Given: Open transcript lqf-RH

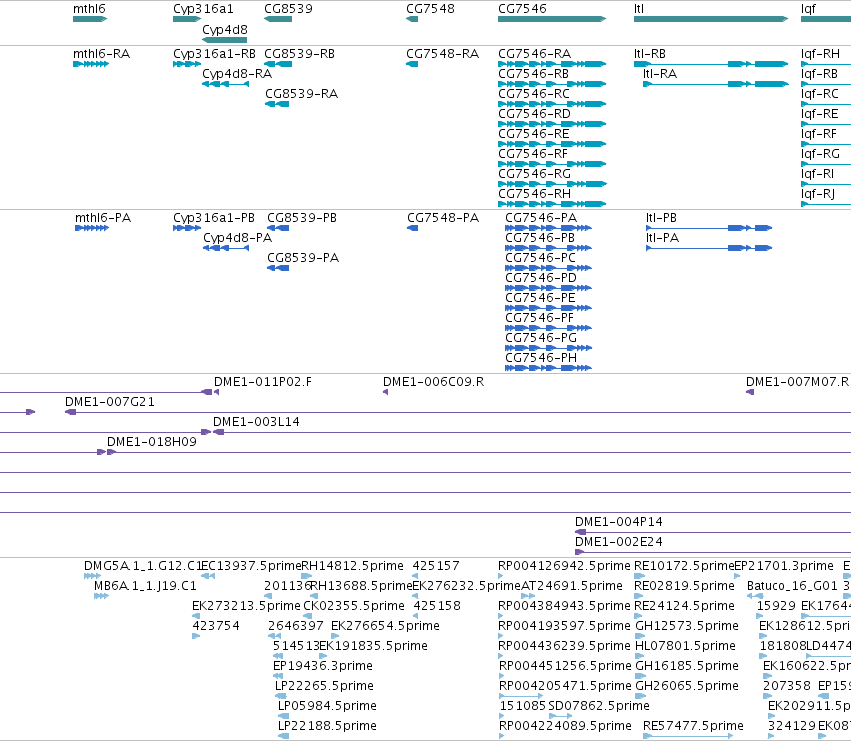Looking at the screenshot, I should pyautogui.click(x=821, y=54).
